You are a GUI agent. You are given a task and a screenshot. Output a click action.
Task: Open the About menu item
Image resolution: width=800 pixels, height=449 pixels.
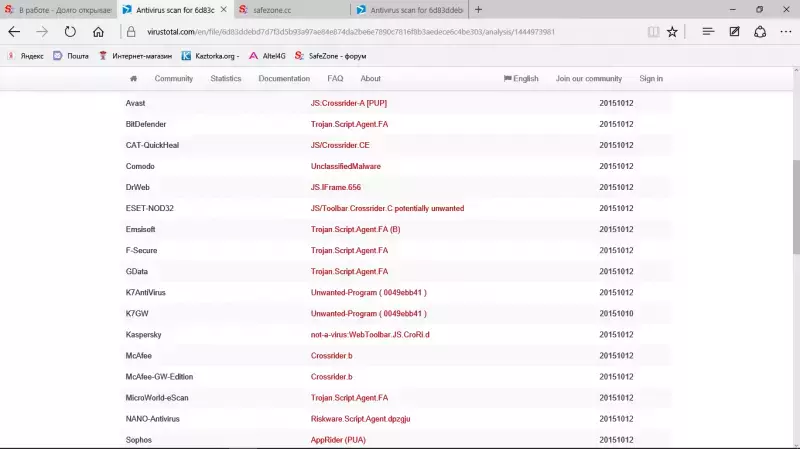(x=370, y=79)
